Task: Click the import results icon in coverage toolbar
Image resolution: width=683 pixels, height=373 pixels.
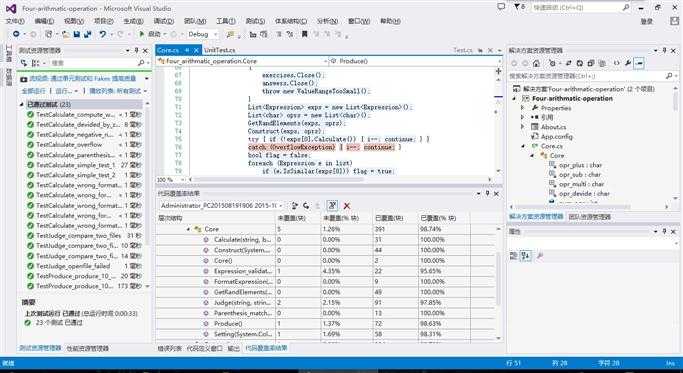Action: [x=306, y=206]
